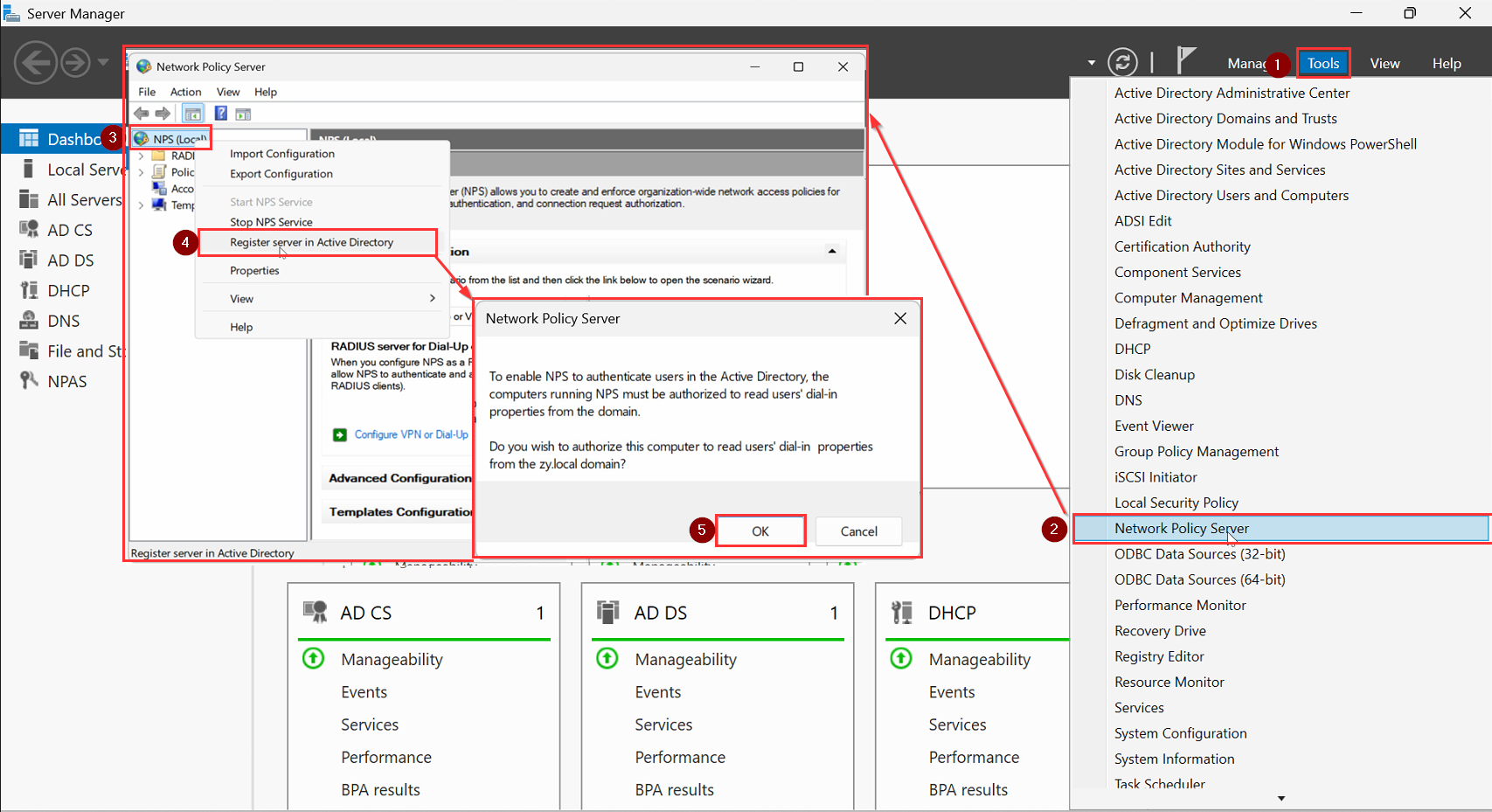Click the Policies scroll icon in NPS tree
Image resolution: width=1492 pixels, height=812 pixels.
(x=159, y=172)
